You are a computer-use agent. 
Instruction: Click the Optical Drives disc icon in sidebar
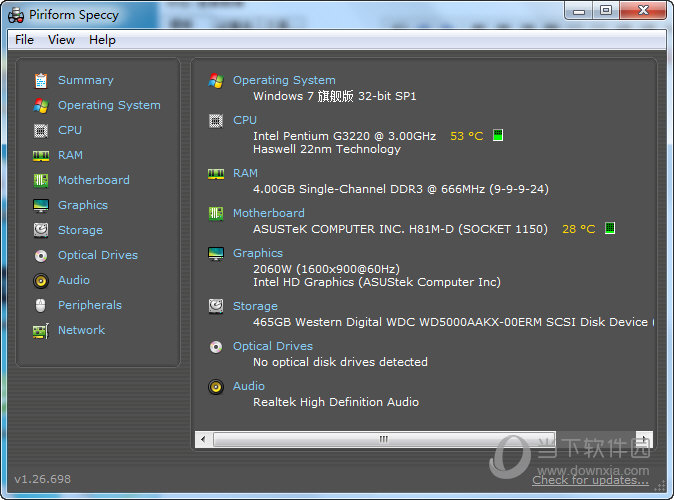[x=41, y=256]
